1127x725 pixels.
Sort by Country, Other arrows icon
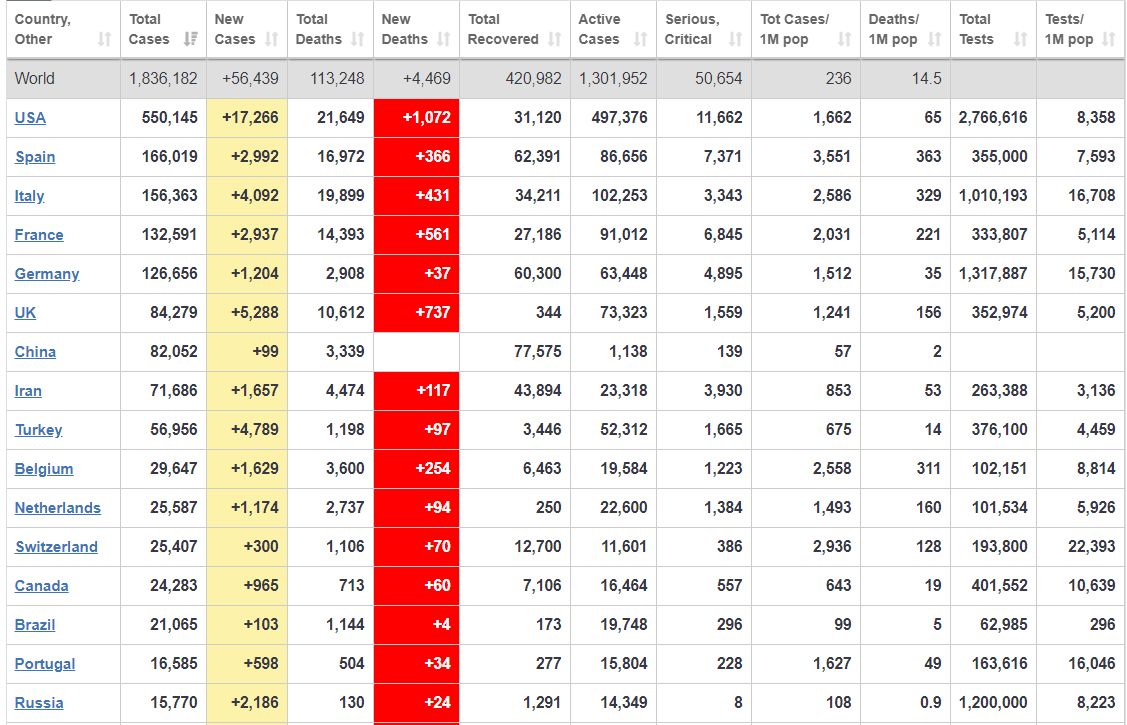104,39
